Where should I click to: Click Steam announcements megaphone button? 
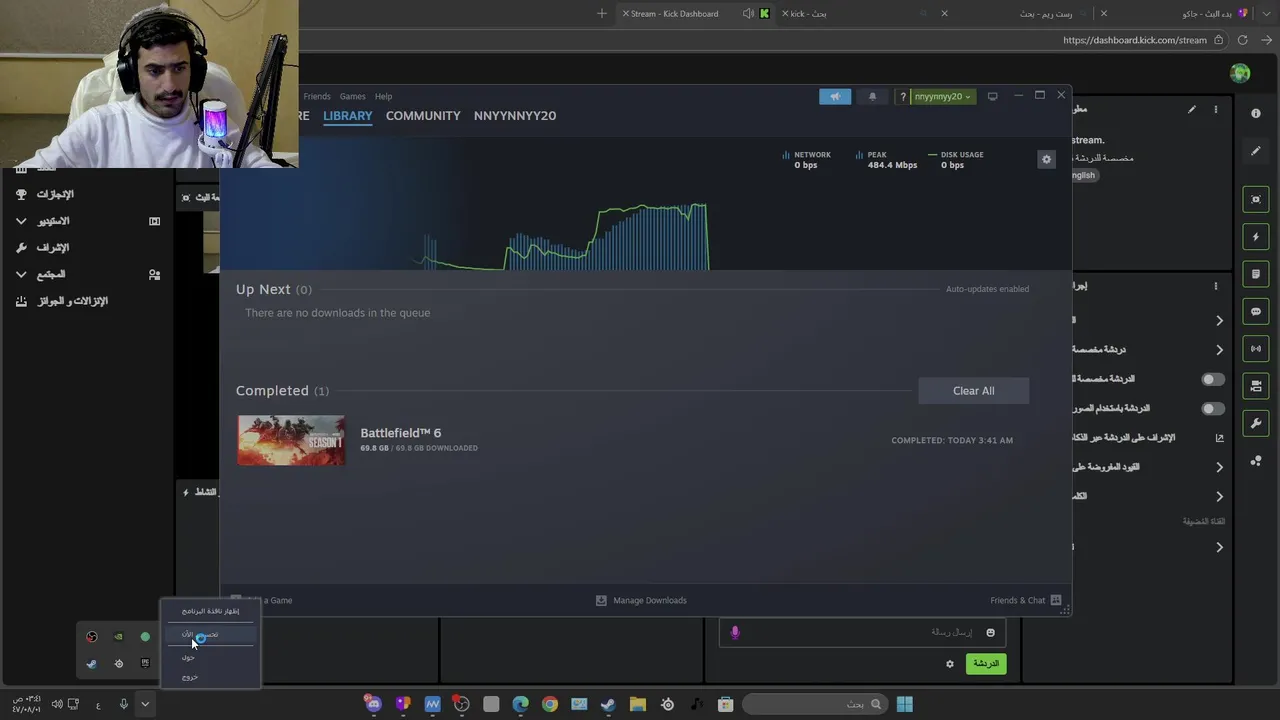tap(835, 96)
